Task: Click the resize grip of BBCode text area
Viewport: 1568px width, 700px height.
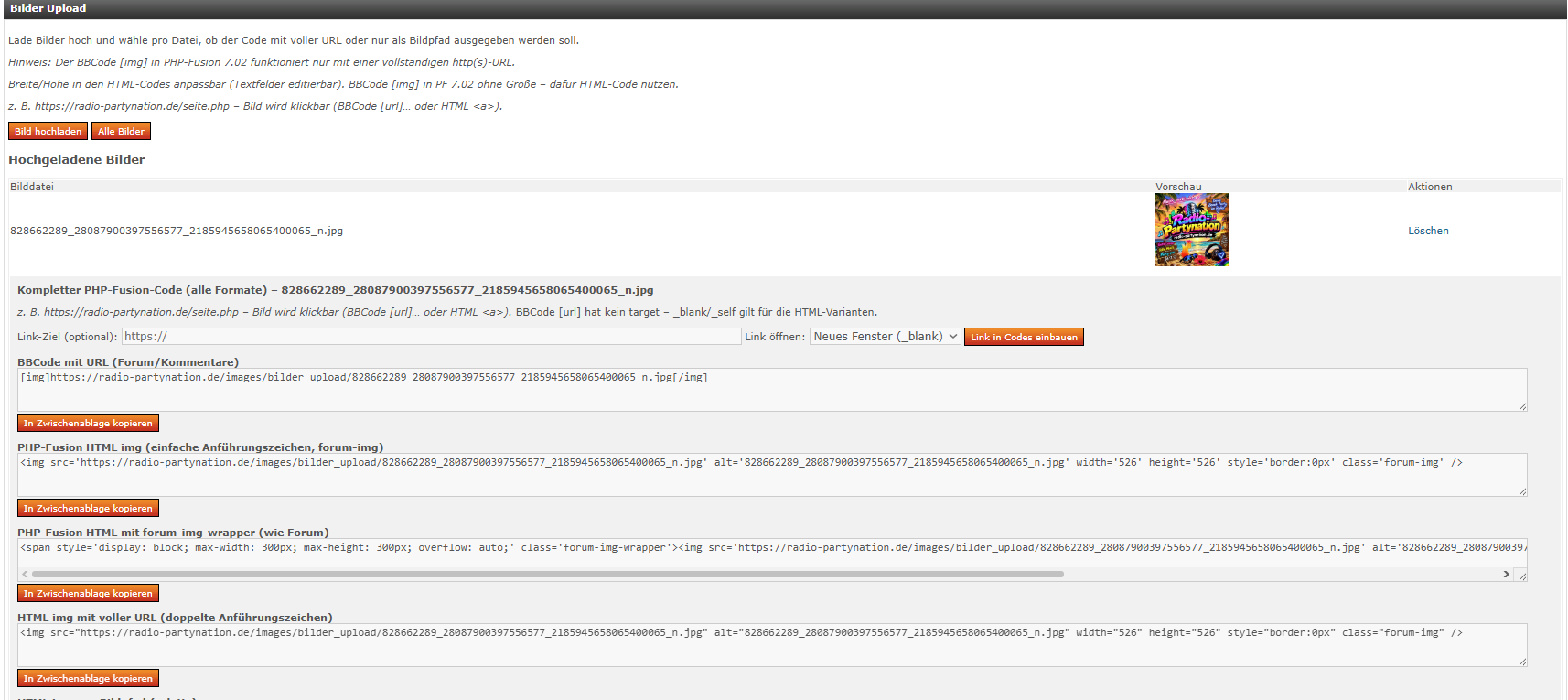Action: [x=1522, y=406]
